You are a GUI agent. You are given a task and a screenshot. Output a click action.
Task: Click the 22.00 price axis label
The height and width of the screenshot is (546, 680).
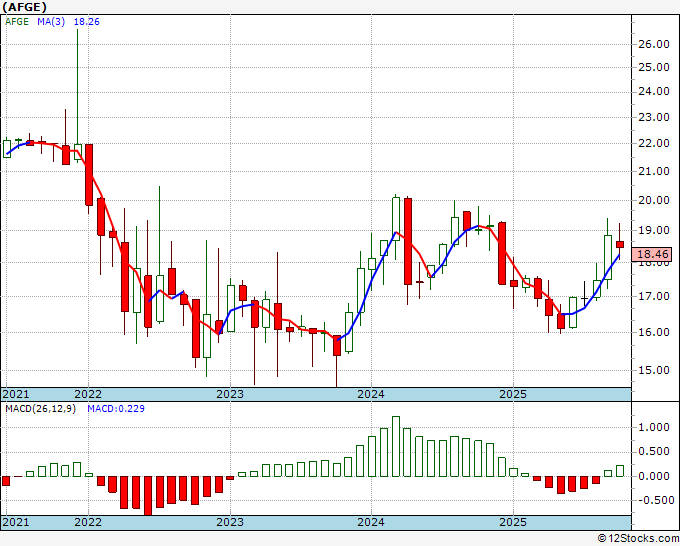654,144
